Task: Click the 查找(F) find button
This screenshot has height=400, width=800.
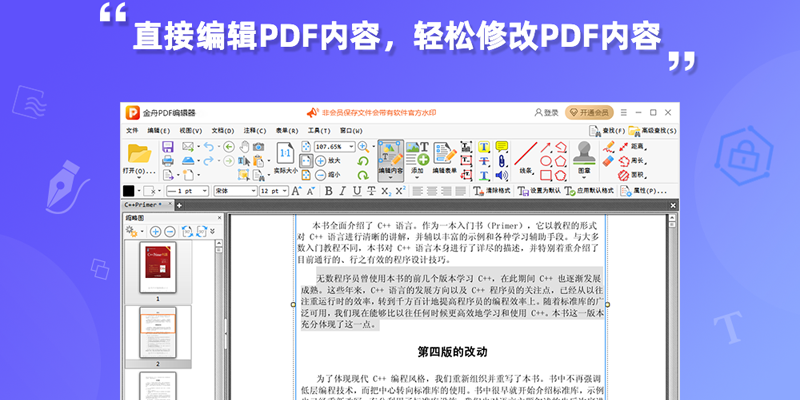Action: point(607,131)
